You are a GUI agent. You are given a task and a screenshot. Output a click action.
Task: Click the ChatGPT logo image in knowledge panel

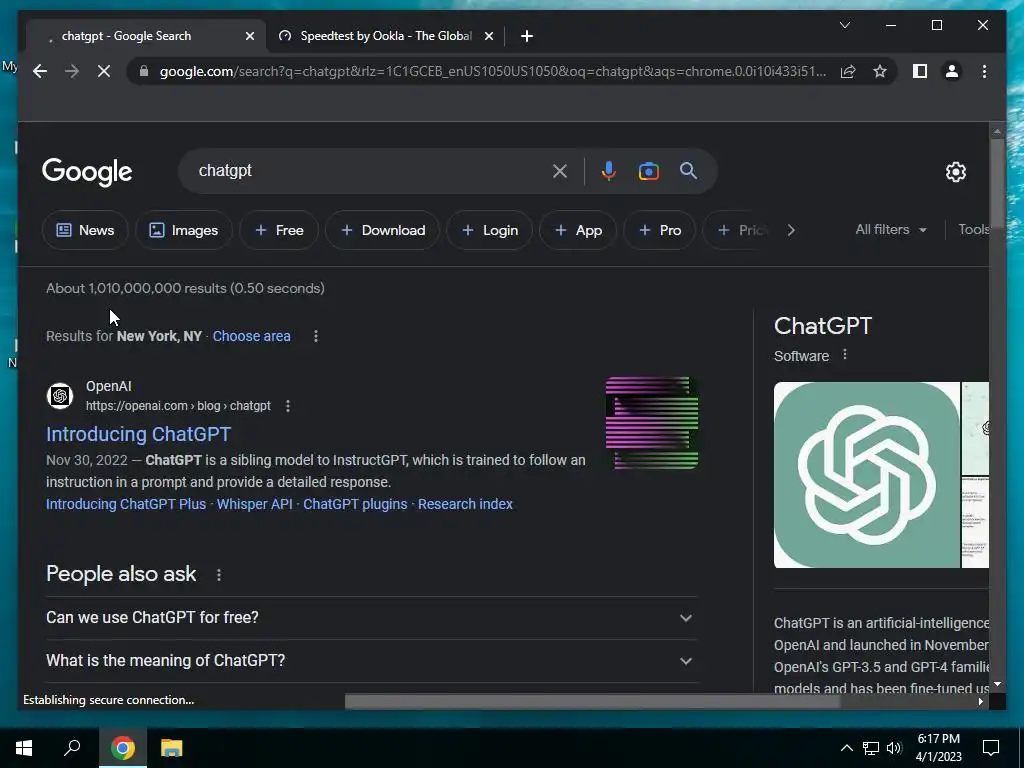pos(867,475)
